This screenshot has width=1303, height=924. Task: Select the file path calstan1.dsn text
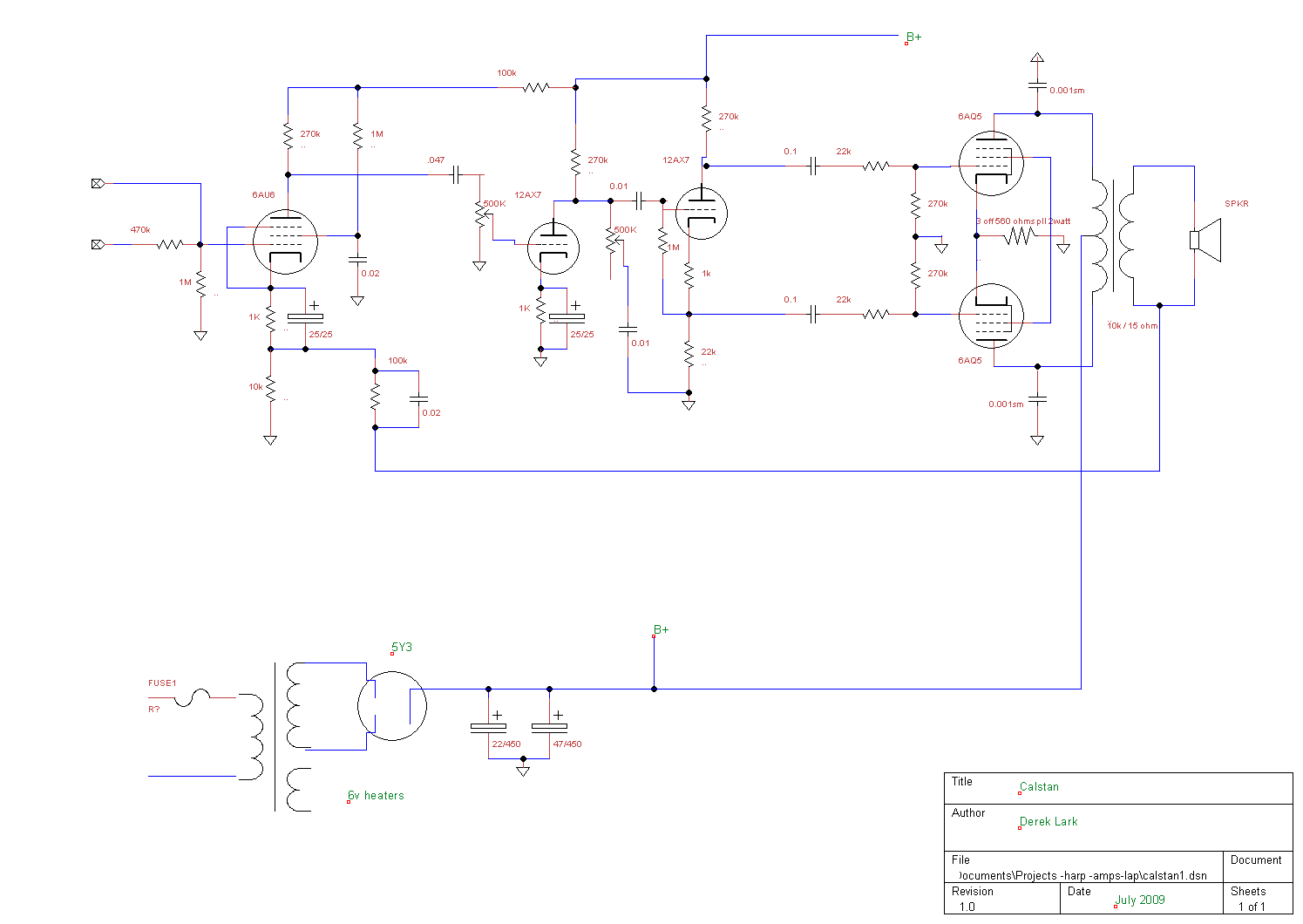click(x=1082, y=876)
